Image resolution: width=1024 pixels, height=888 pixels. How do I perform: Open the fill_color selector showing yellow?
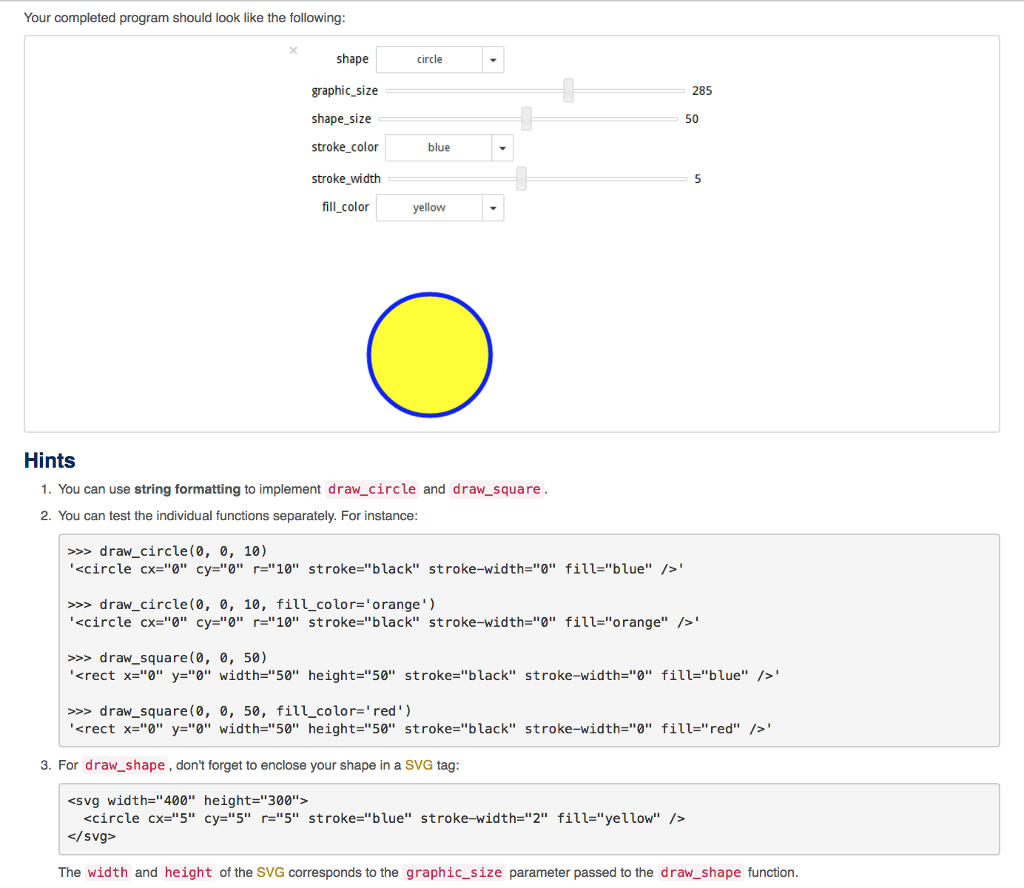click(430, 207)
